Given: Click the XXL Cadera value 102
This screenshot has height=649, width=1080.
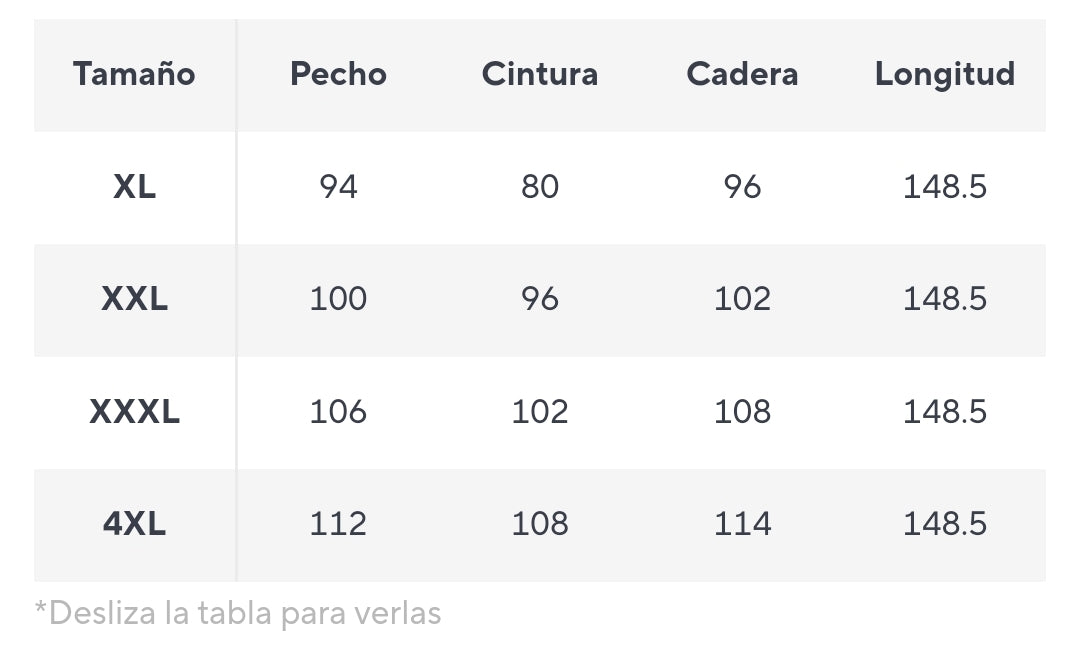Looking at the screenshot, I should 742,299.
